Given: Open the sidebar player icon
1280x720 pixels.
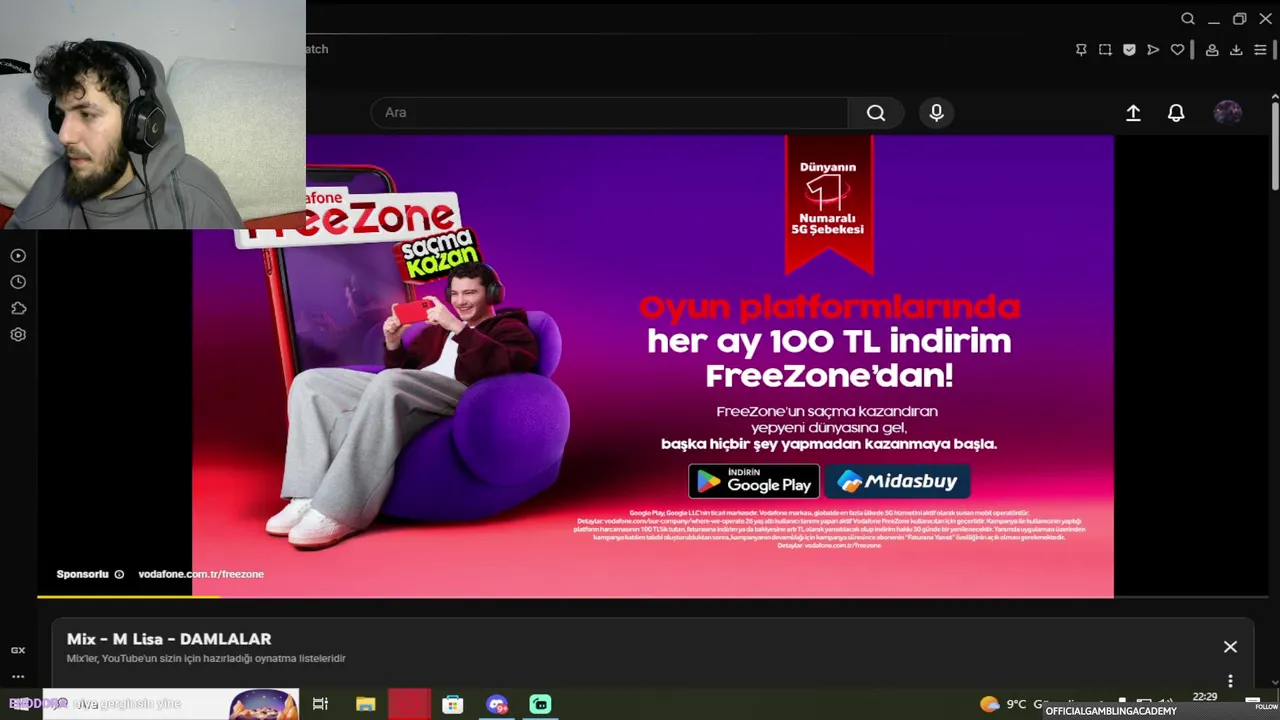Looking at the screenshot, I should click(x=18, y=256).
